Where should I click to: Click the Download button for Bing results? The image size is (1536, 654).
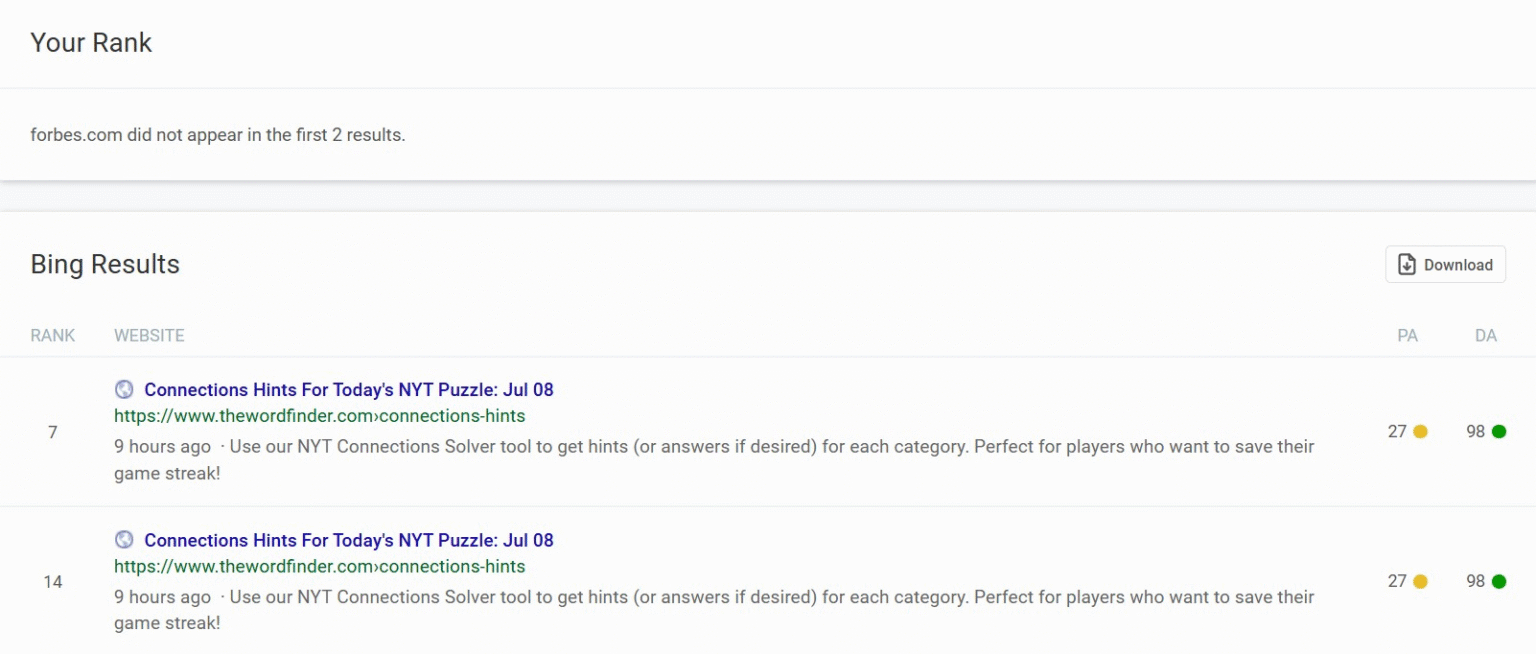point(1445,265)
